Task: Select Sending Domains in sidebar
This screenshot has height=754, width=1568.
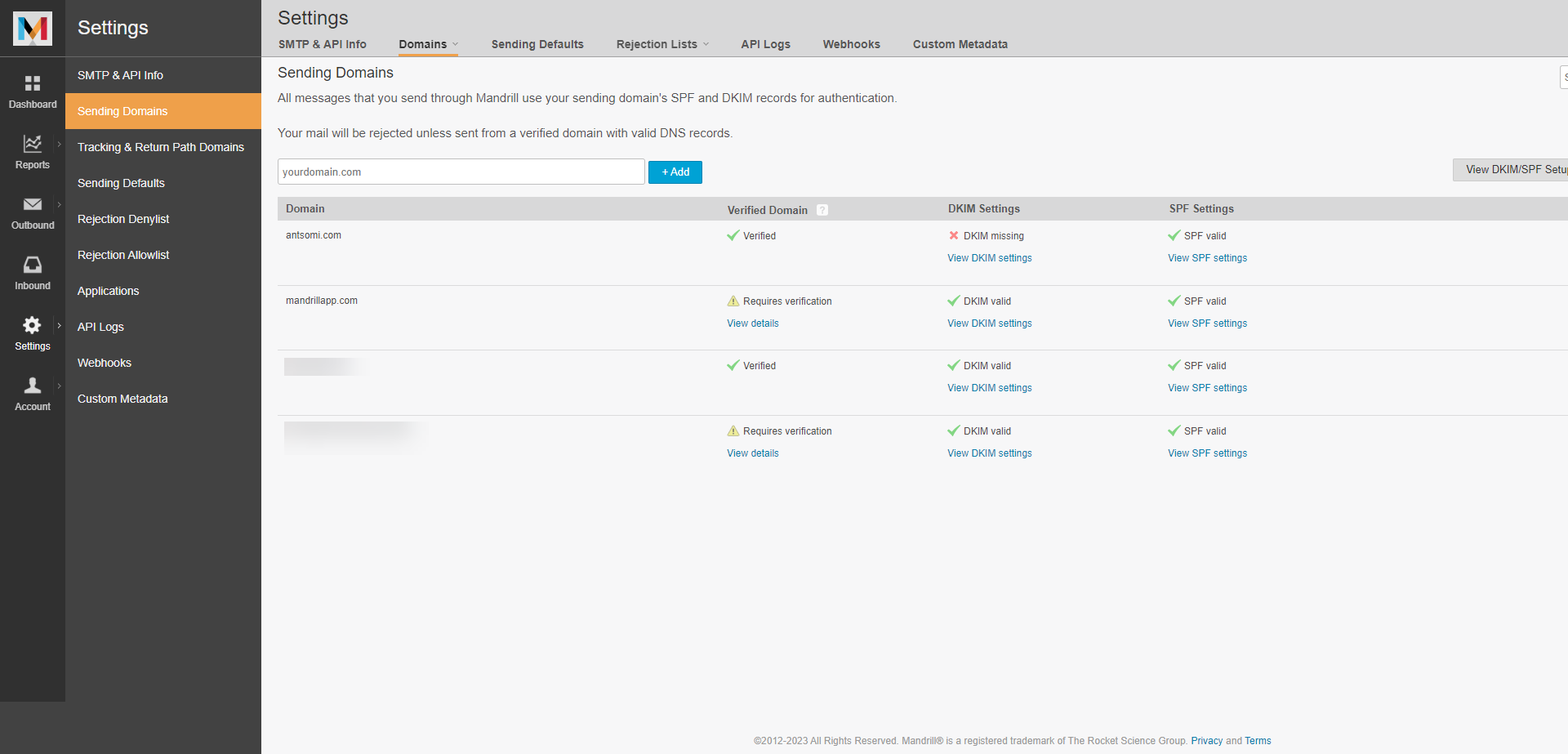Action: (x=163, y=111)
